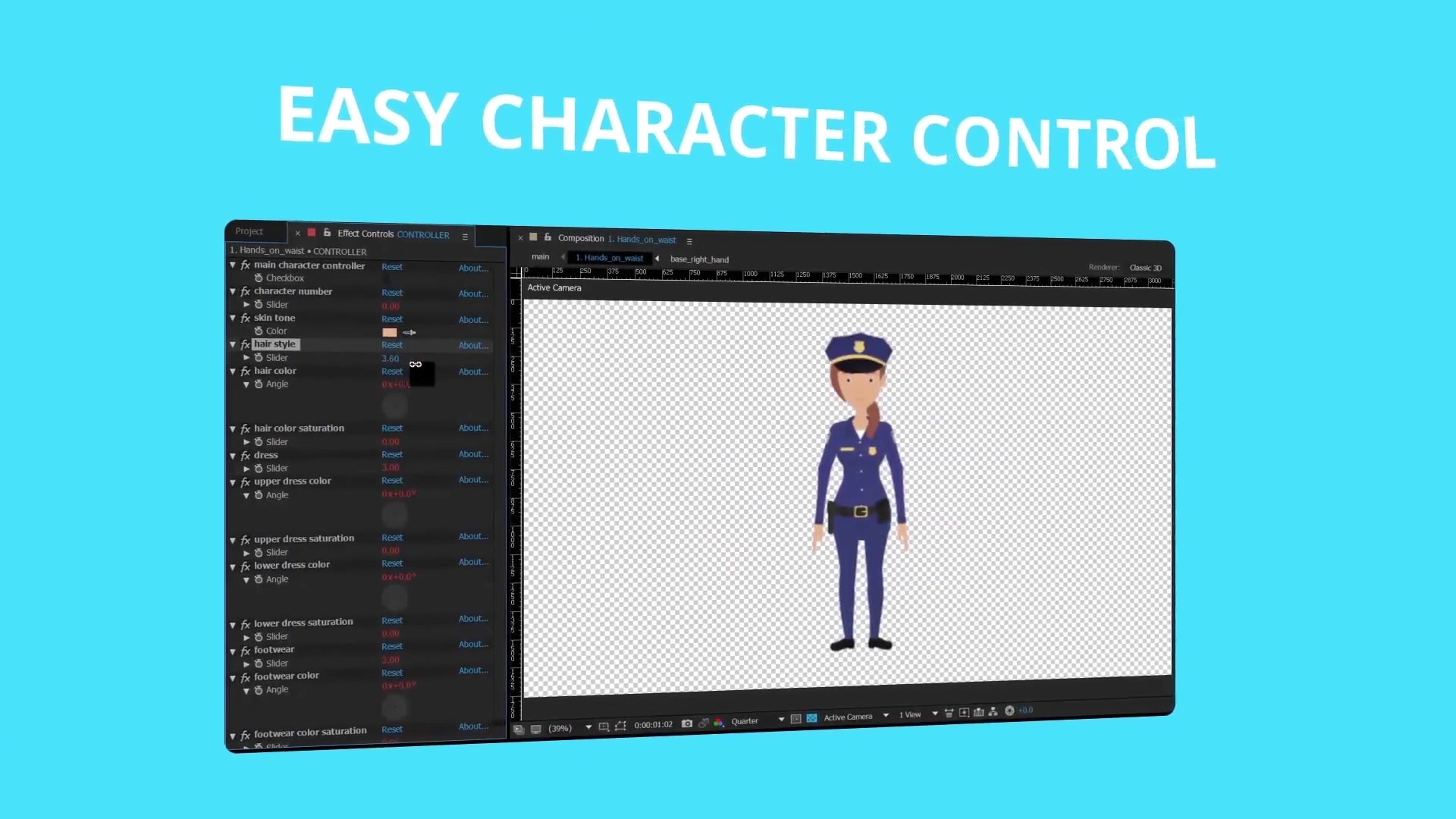This screenshot has width=1456, height=819.
Task: Click the fx icon next to footwear
Action: [246, 648]
